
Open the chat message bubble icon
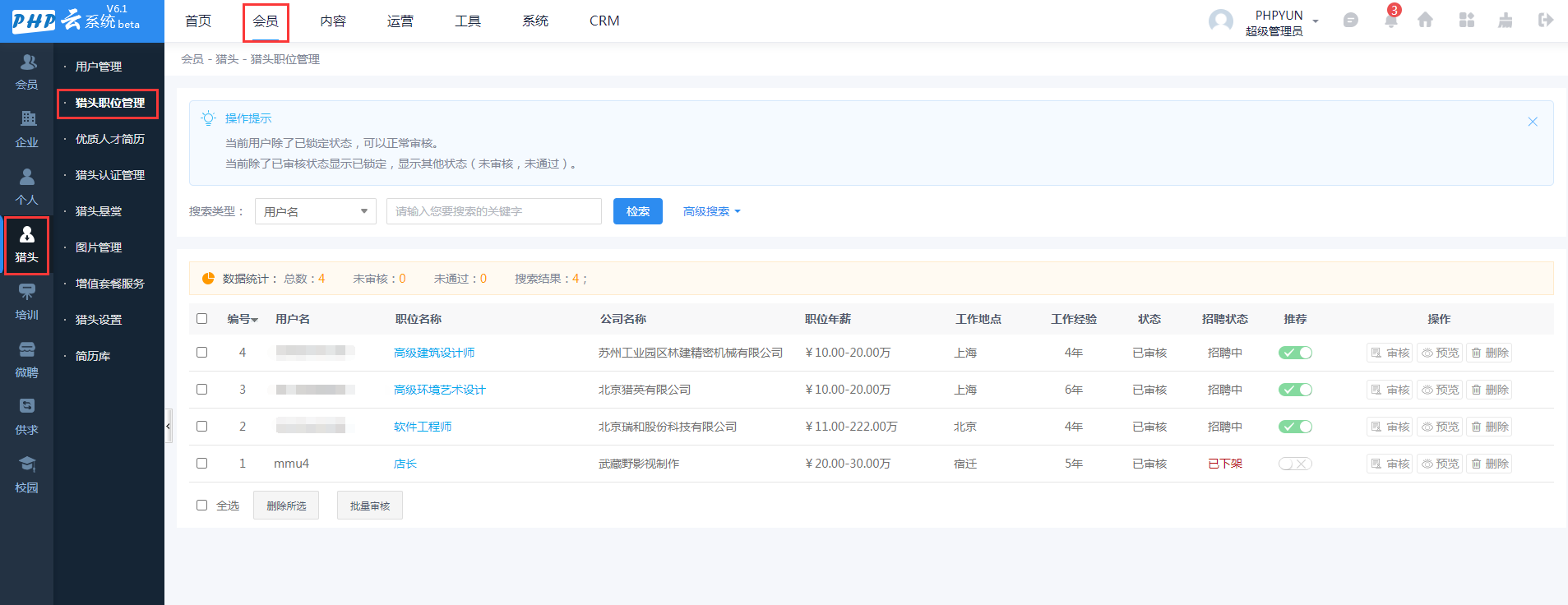pos(1350,21)
